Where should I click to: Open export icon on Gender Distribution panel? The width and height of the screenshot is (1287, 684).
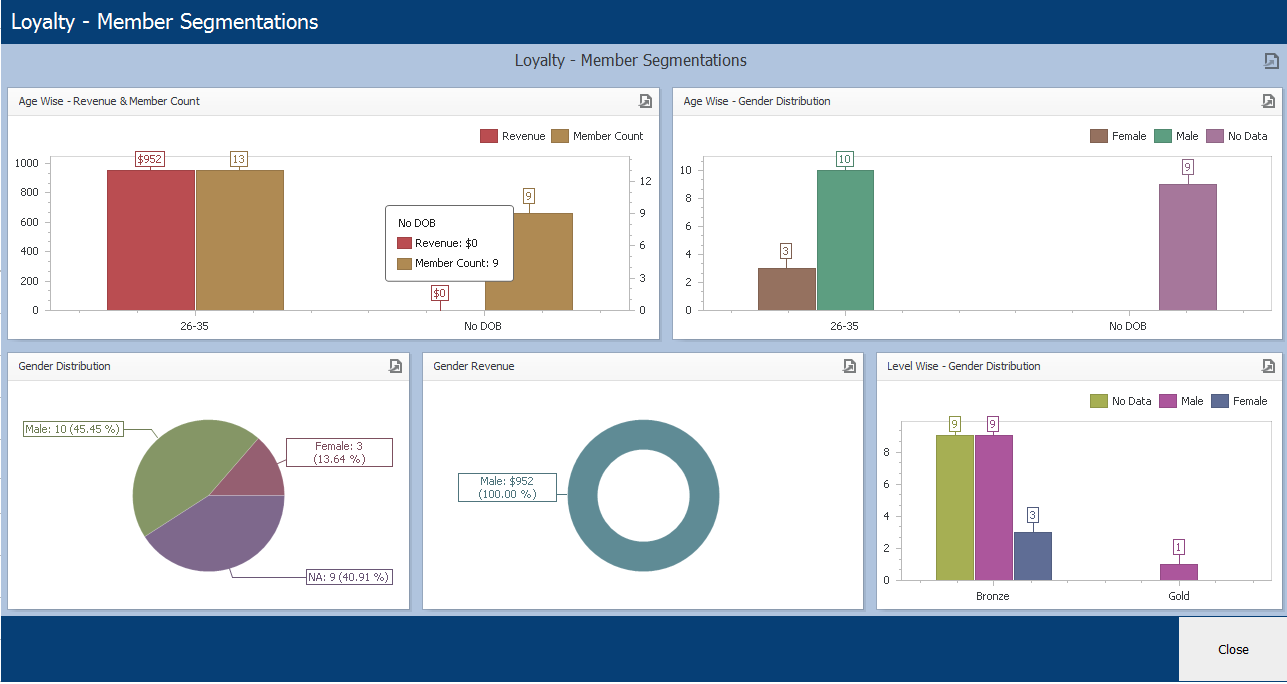(x=396, y=366)
